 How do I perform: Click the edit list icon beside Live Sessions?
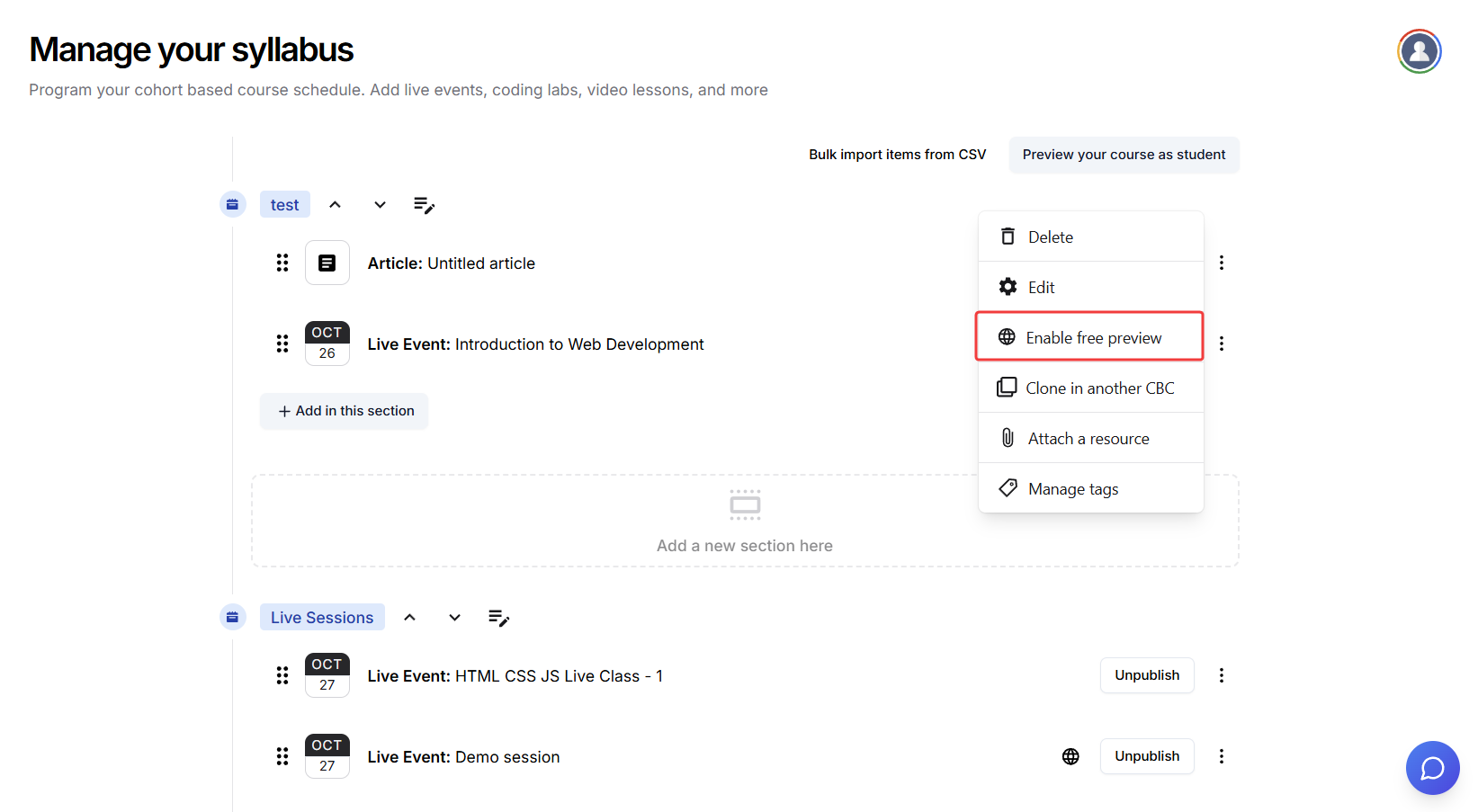[498, 618]
